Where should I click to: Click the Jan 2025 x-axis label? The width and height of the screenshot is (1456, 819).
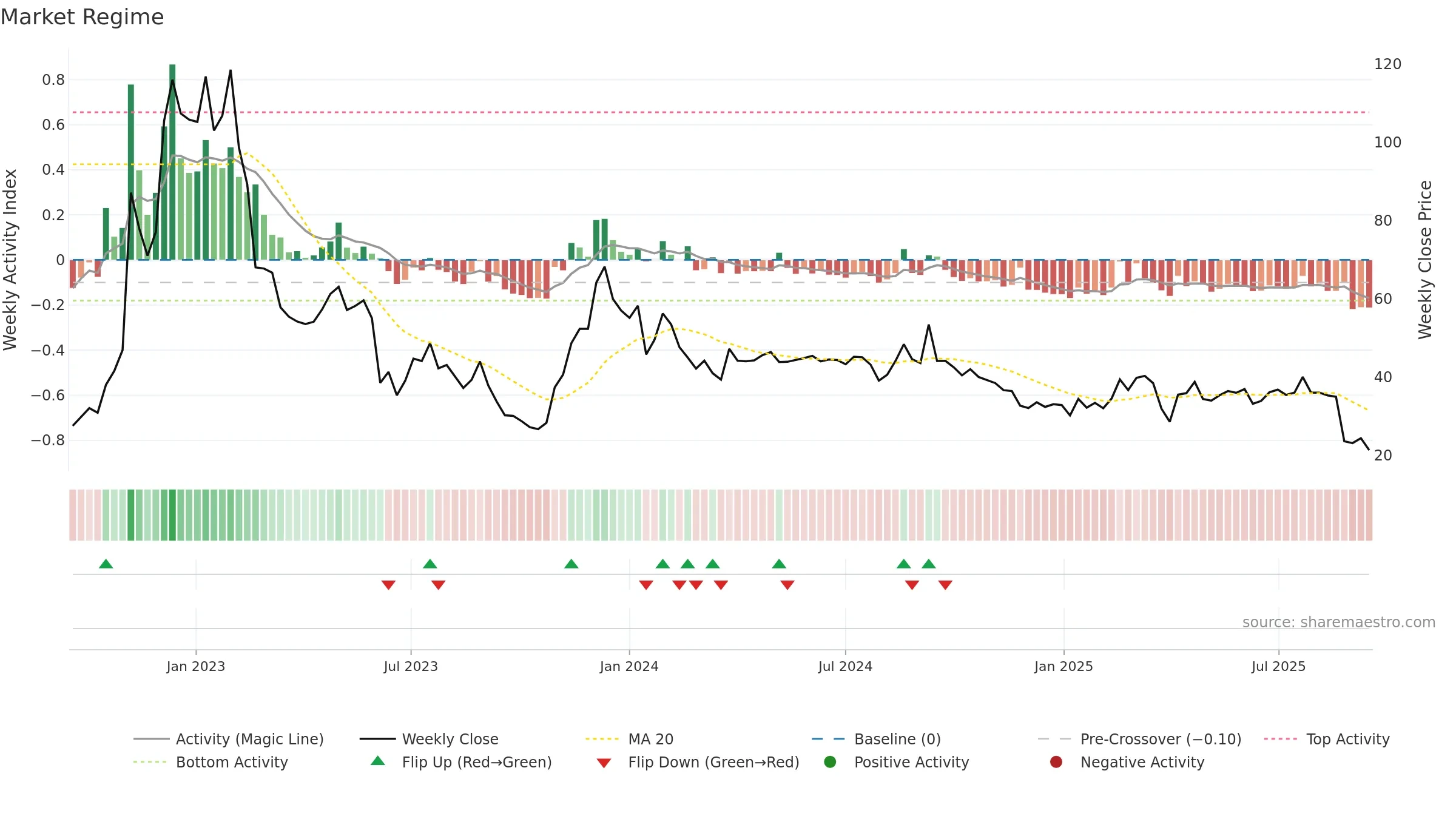point(1063,666)
